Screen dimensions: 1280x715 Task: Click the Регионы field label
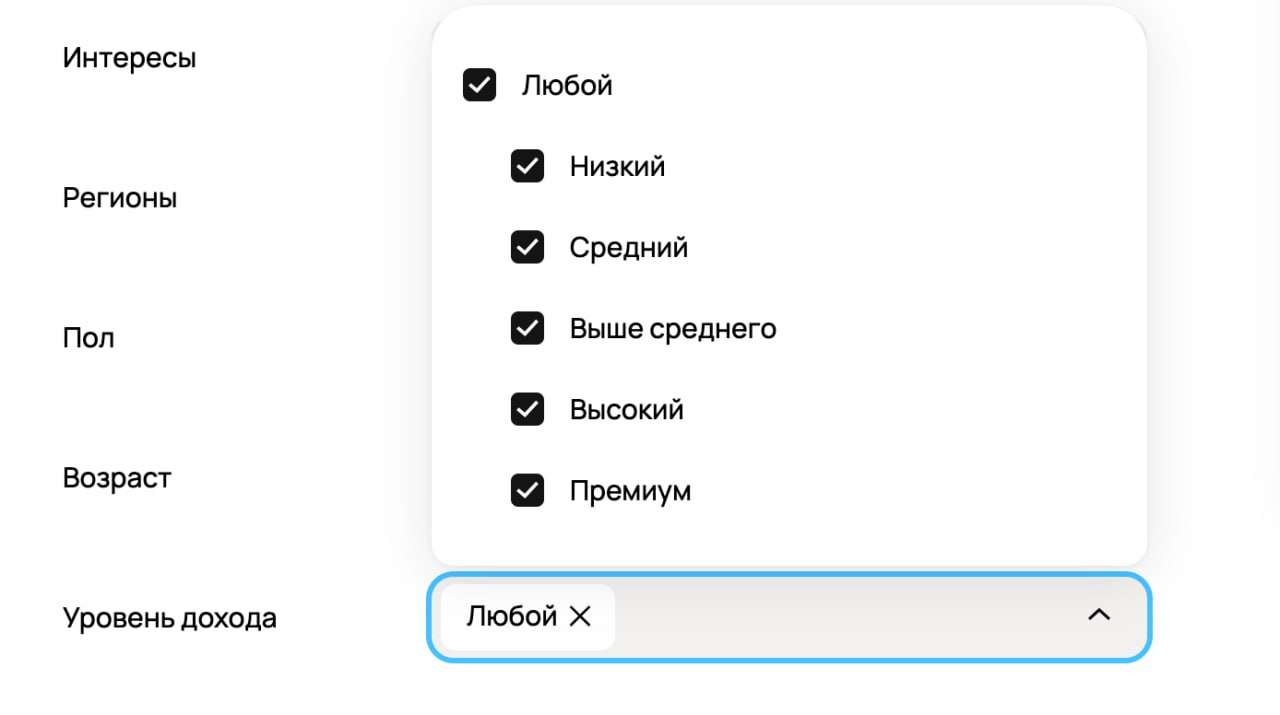pos(120,198)
